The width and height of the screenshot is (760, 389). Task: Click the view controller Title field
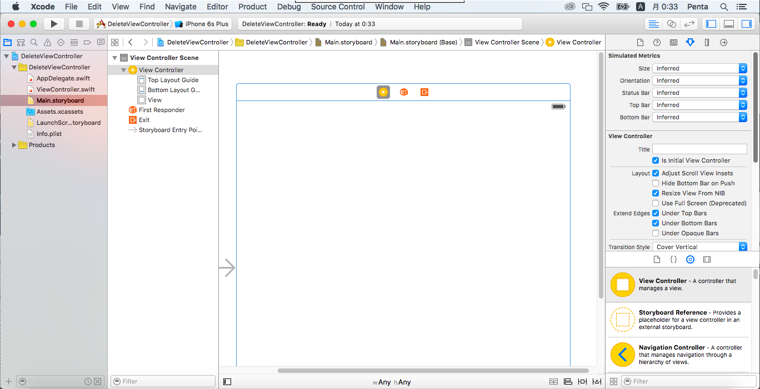pos(699,149)
